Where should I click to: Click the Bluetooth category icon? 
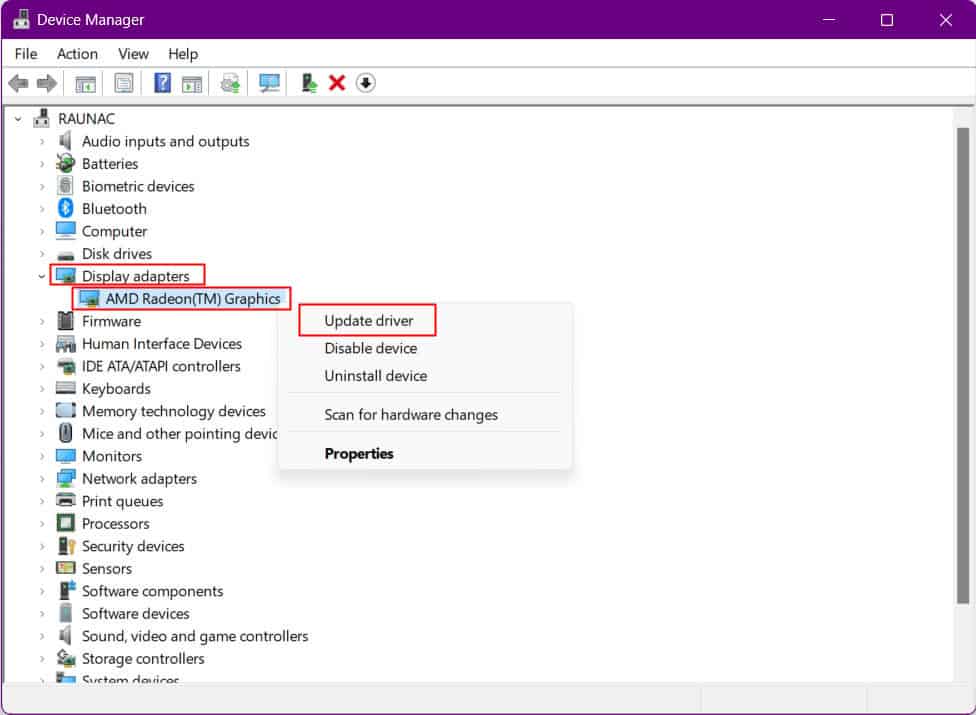click(65, 208)
